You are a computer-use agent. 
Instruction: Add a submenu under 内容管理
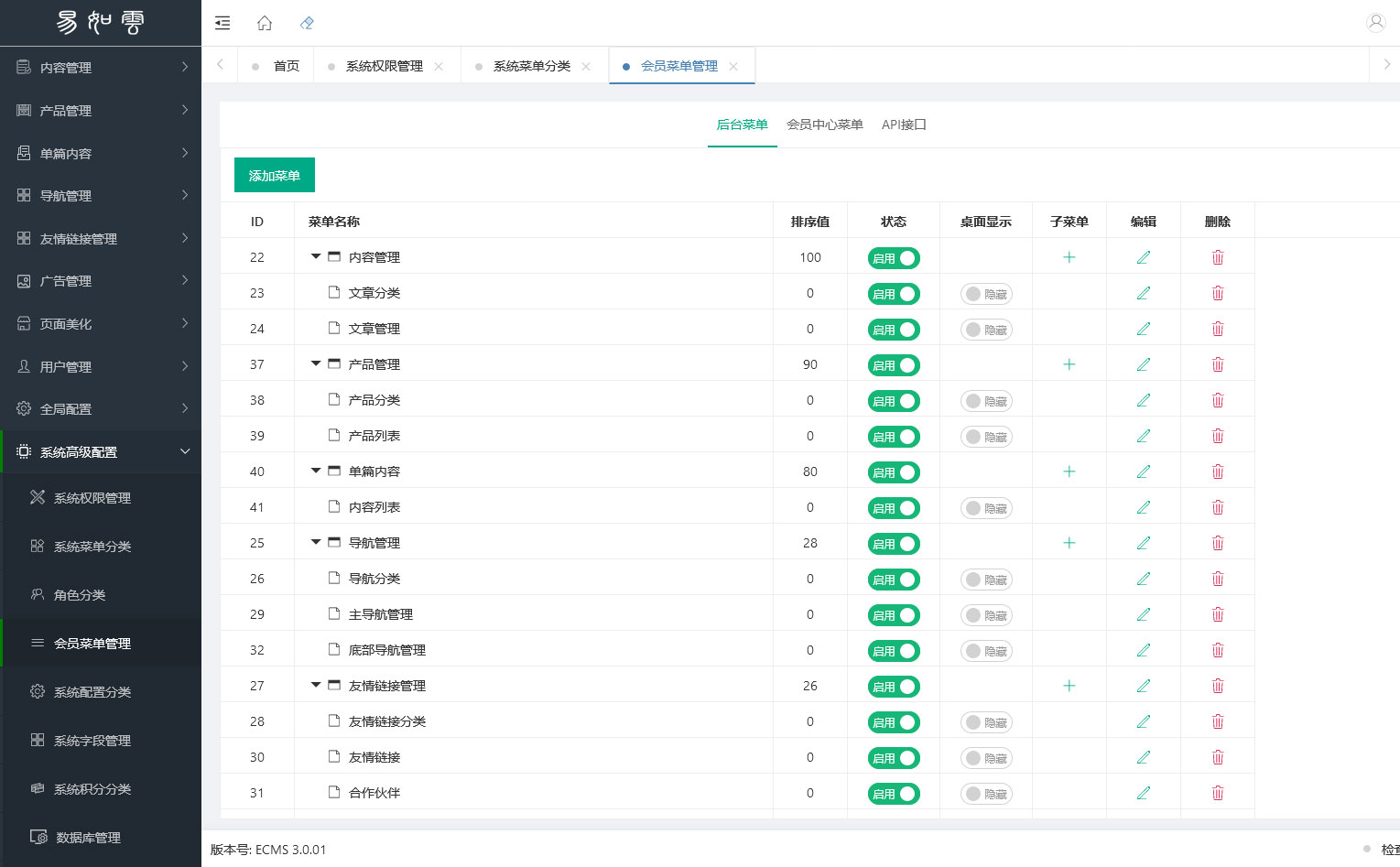1069,257
